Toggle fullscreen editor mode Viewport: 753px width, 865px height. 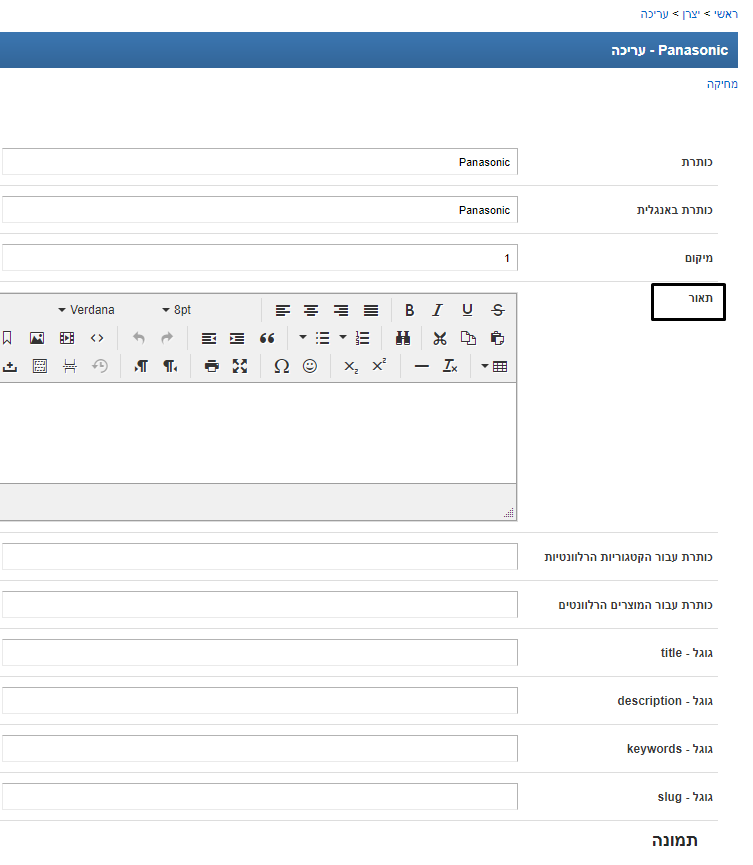click(240, 366)
